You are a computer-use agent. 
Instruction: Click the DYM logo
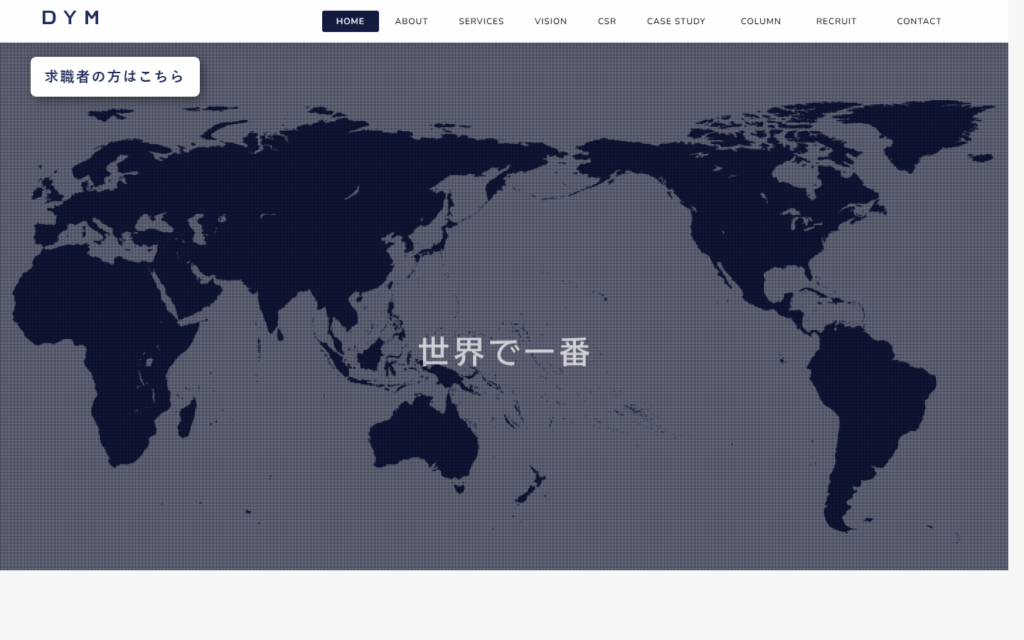[70, 18]
